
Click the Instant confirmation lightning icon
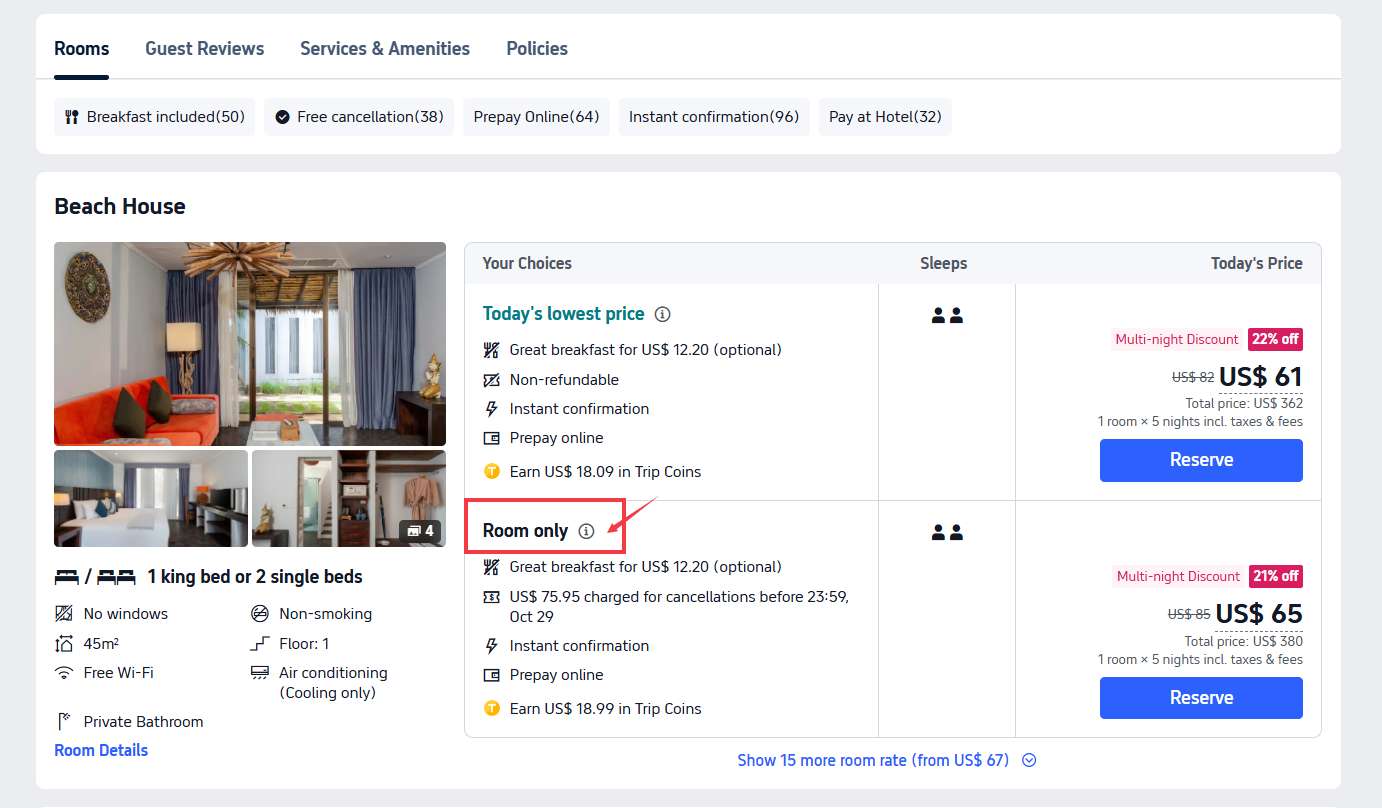click(x=489, y=408)
